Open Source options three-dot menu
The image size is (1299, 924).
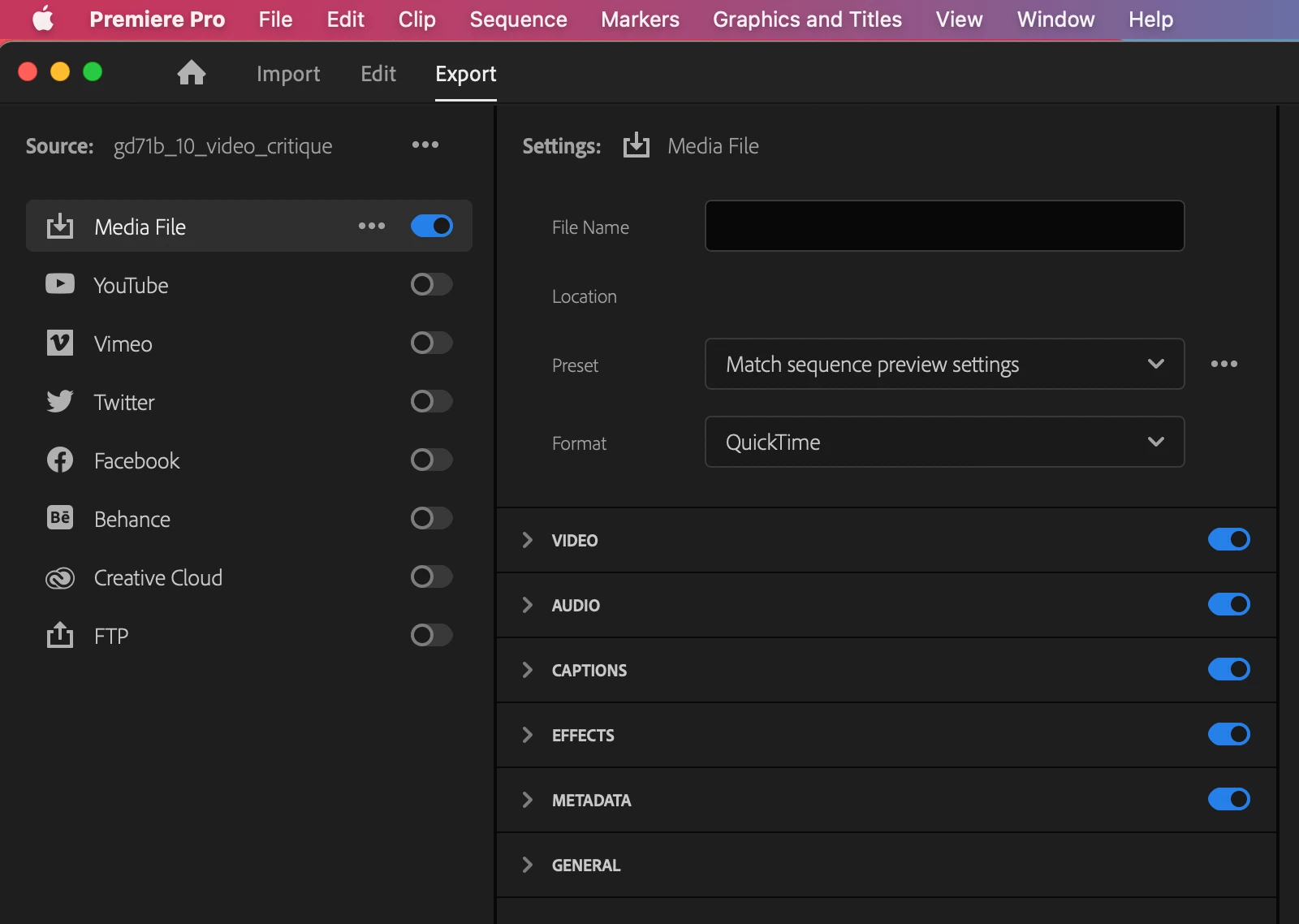click(425, 145)
